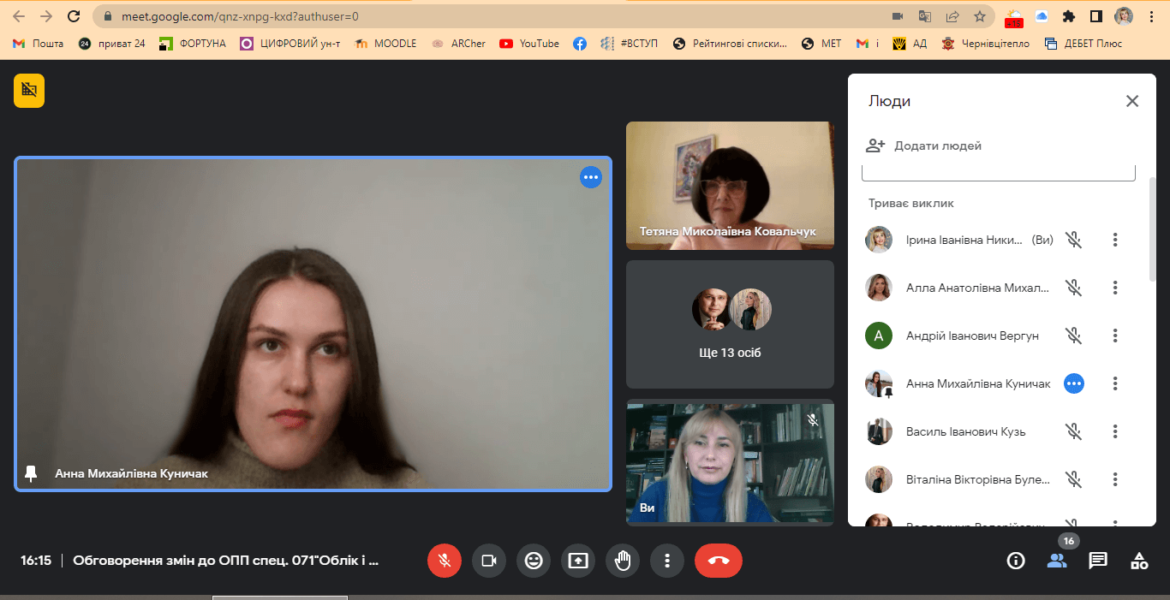The width and height of the screenshot is (1170, 600).
Task: Open the Чернівцітепло bookmark
Action: pos(986,43)
